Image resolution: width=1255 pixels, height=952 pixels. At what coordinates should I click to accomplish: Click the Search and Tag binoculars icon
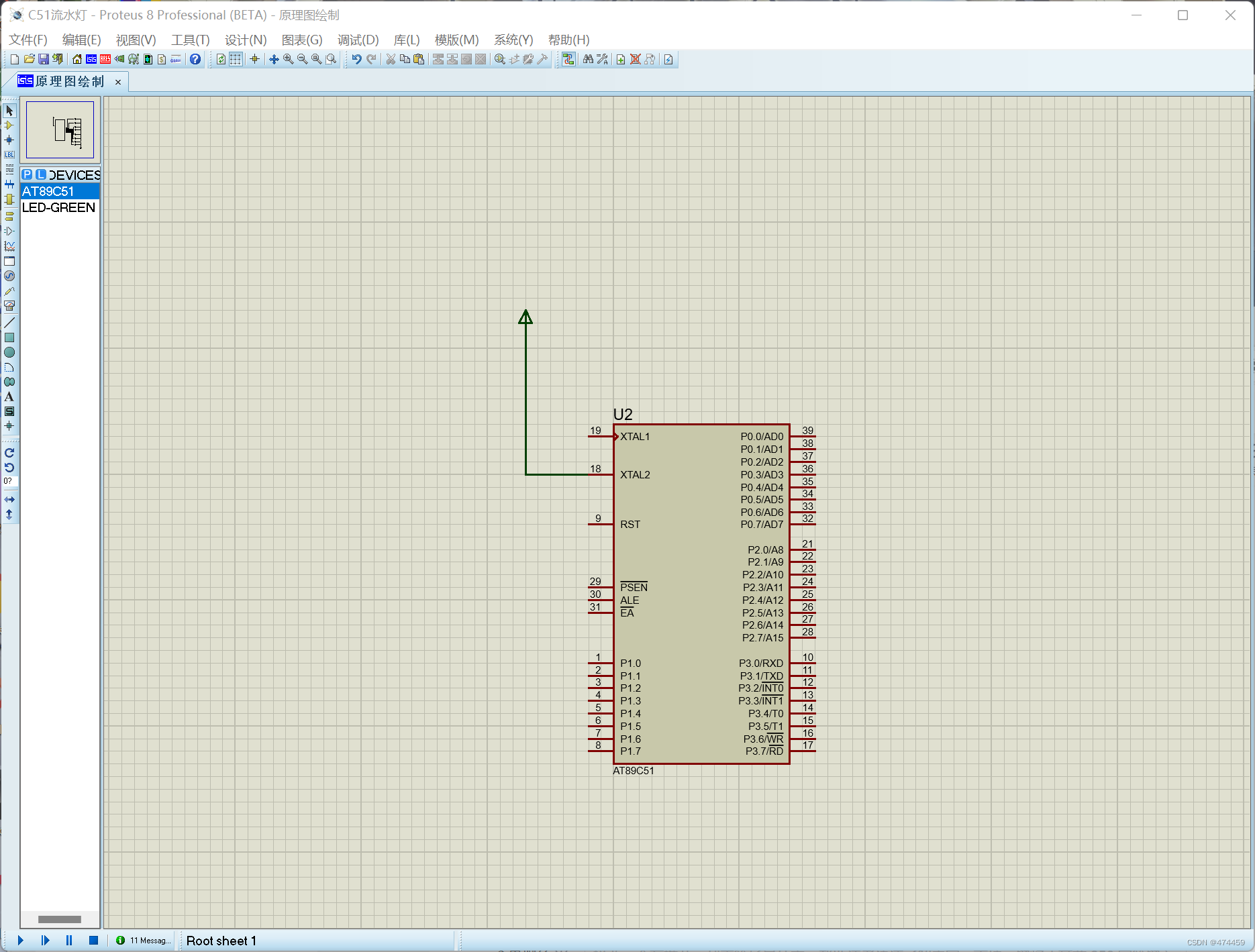click(588, 59)
